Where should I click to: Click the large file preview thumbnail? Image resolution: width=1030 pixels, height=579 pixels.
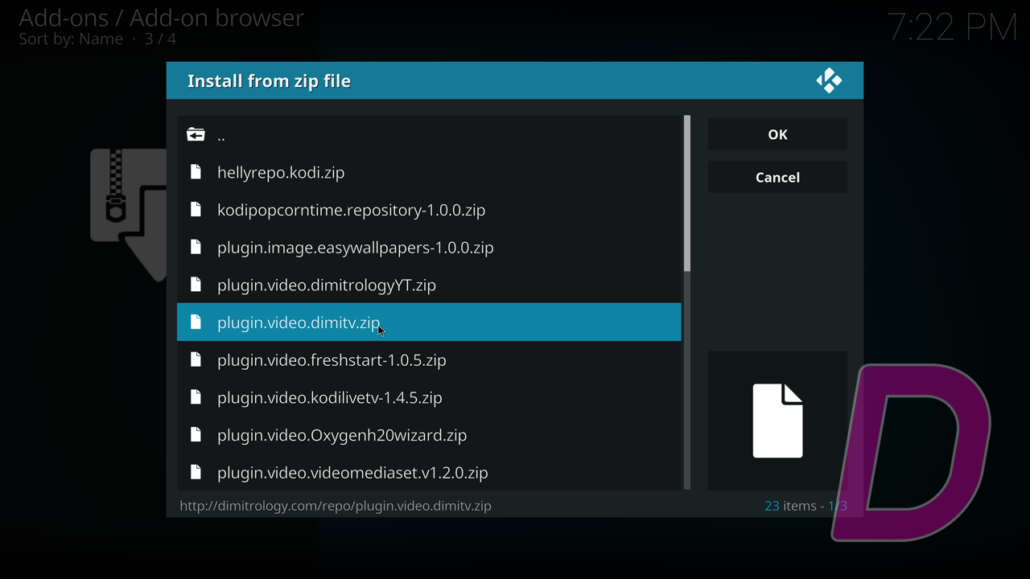[x=777, y=420]
